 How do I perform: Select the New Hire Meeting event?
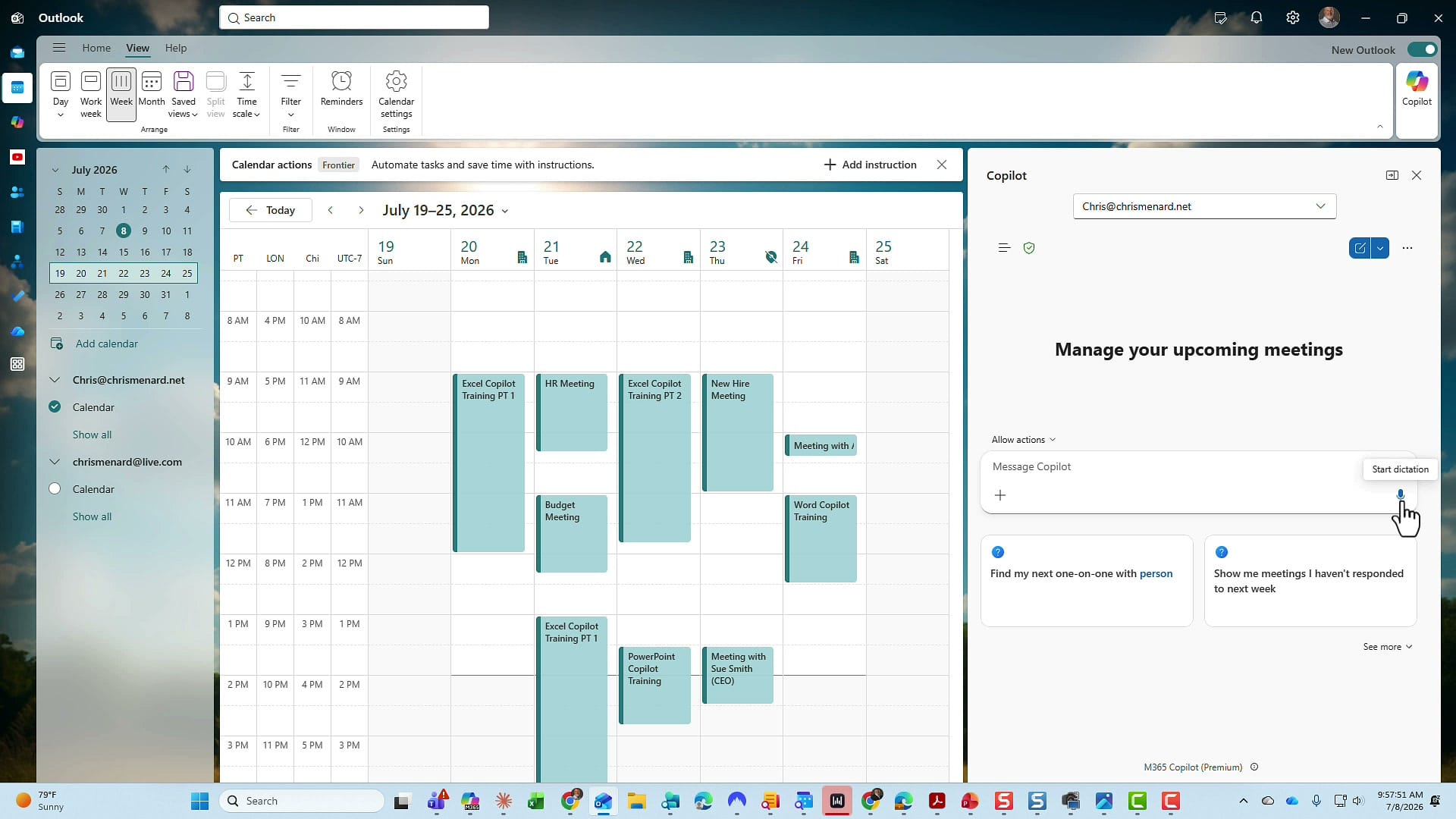(x=738, y=432)
